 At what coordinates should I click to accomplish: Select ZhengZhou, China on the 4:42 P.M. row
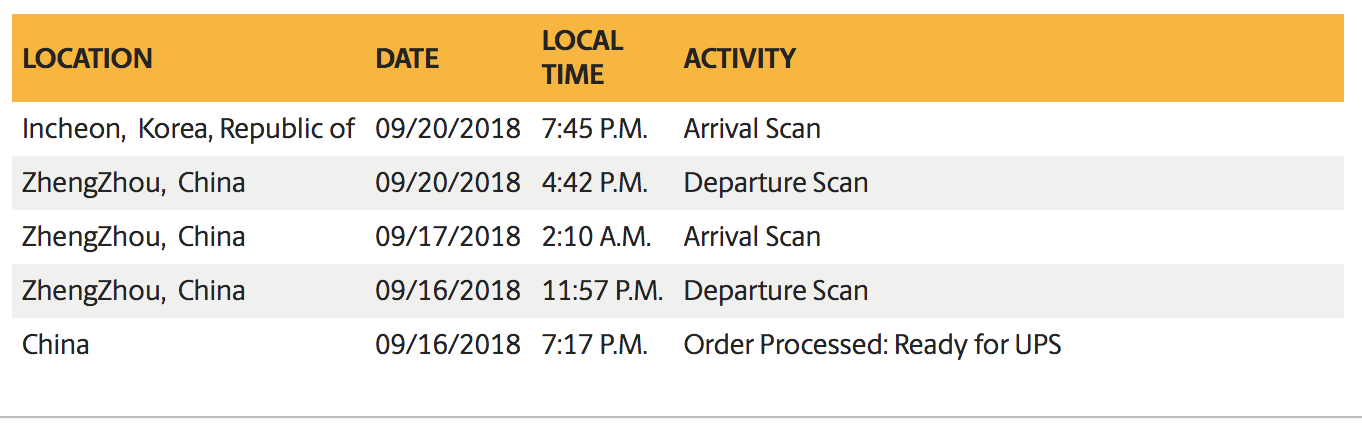(x=133, y=183)
